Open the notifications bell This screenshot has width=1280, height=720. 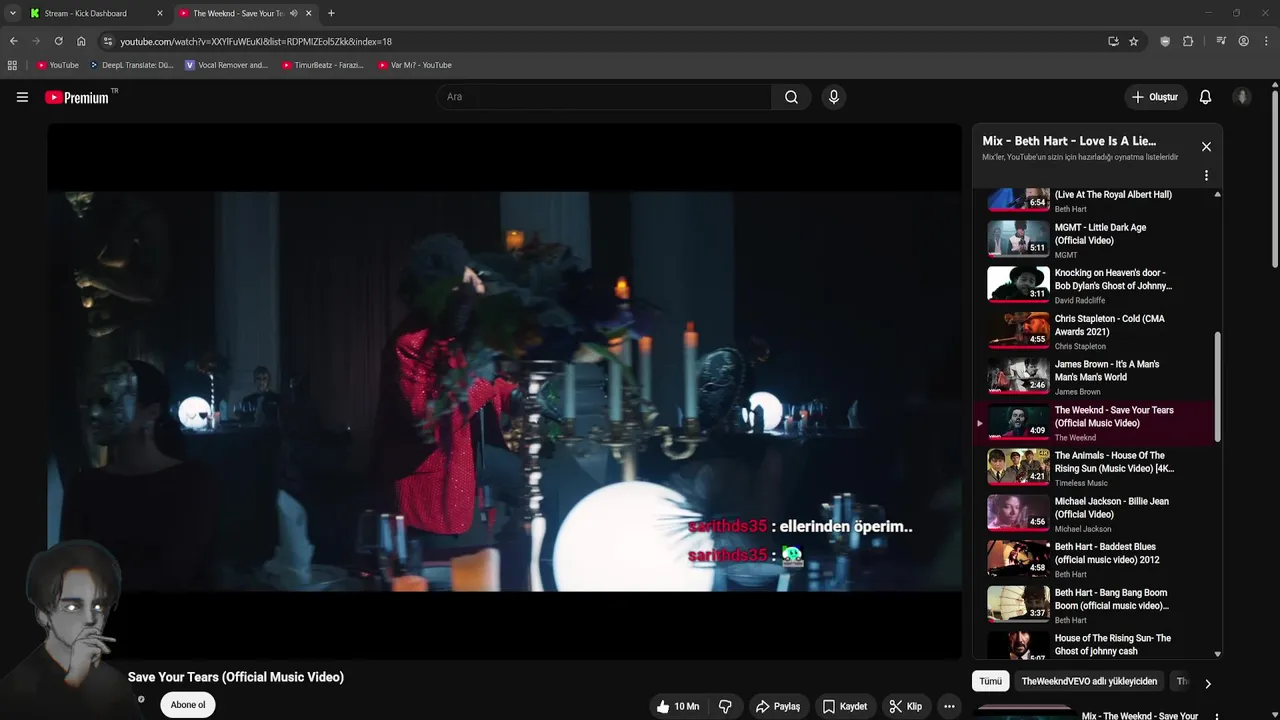click(x=1205, y=97)
